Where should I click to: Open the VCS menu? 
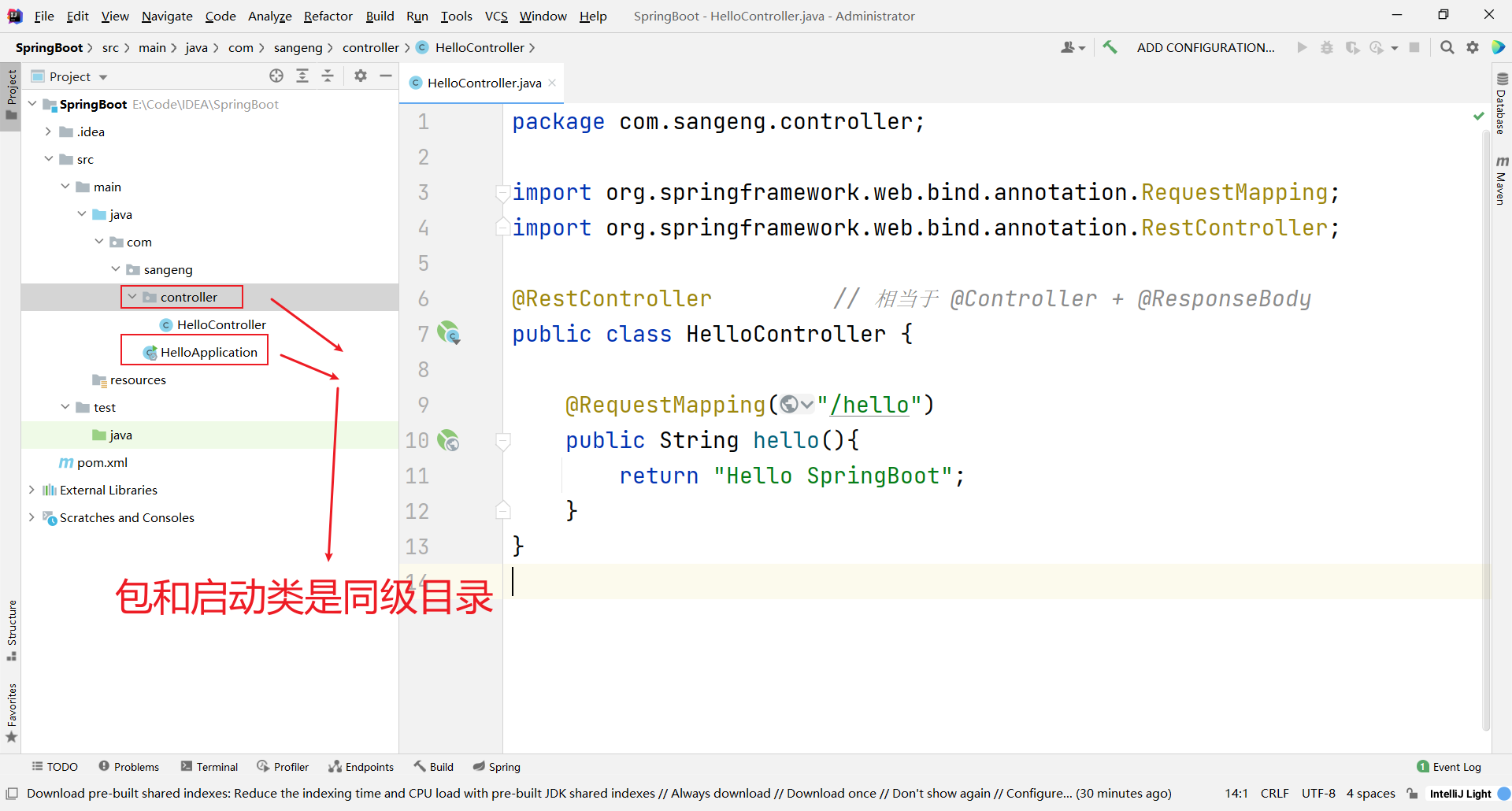pos(496,16)
